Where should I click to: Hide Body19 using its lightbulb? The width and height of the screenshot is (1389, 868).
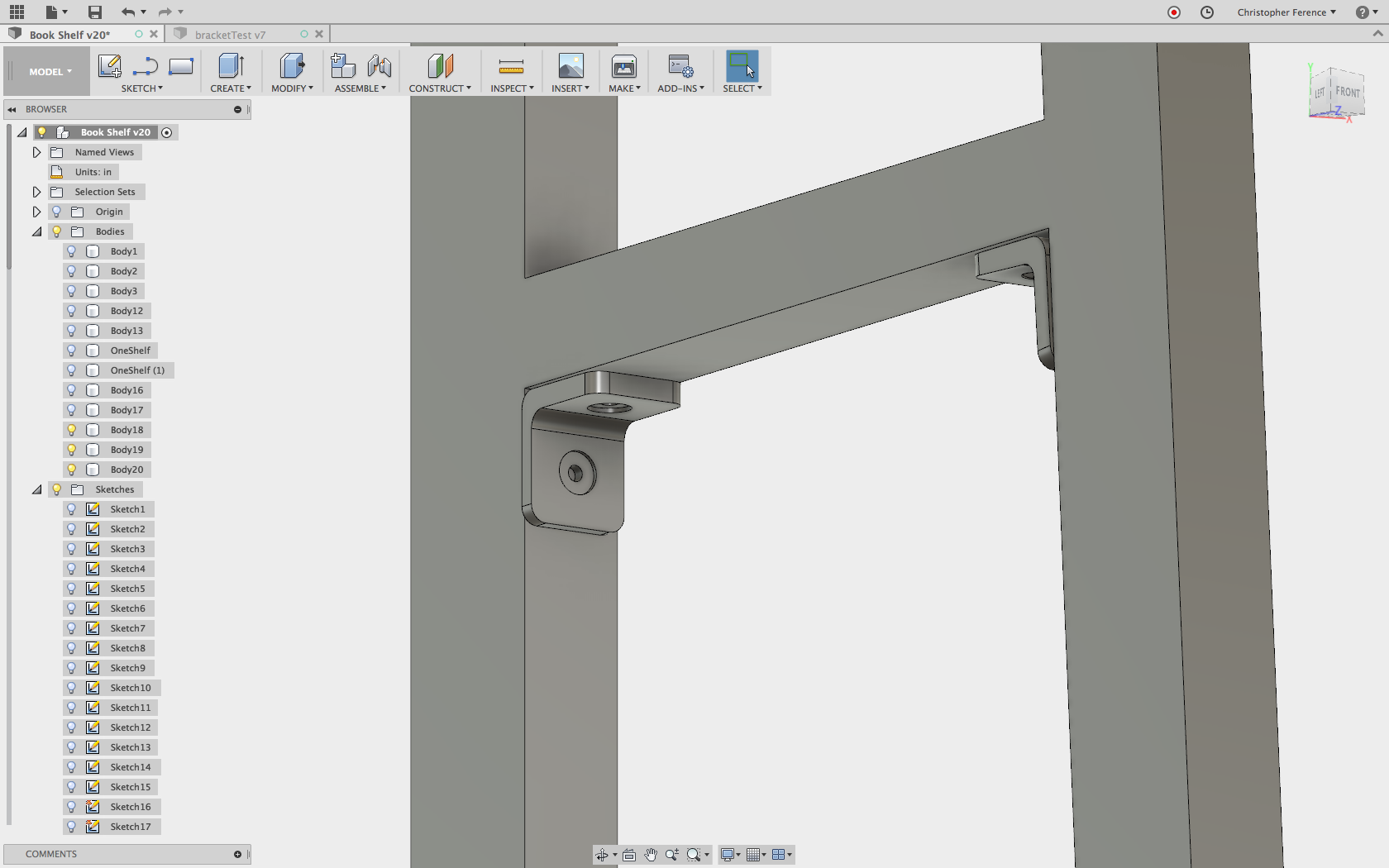72,450
